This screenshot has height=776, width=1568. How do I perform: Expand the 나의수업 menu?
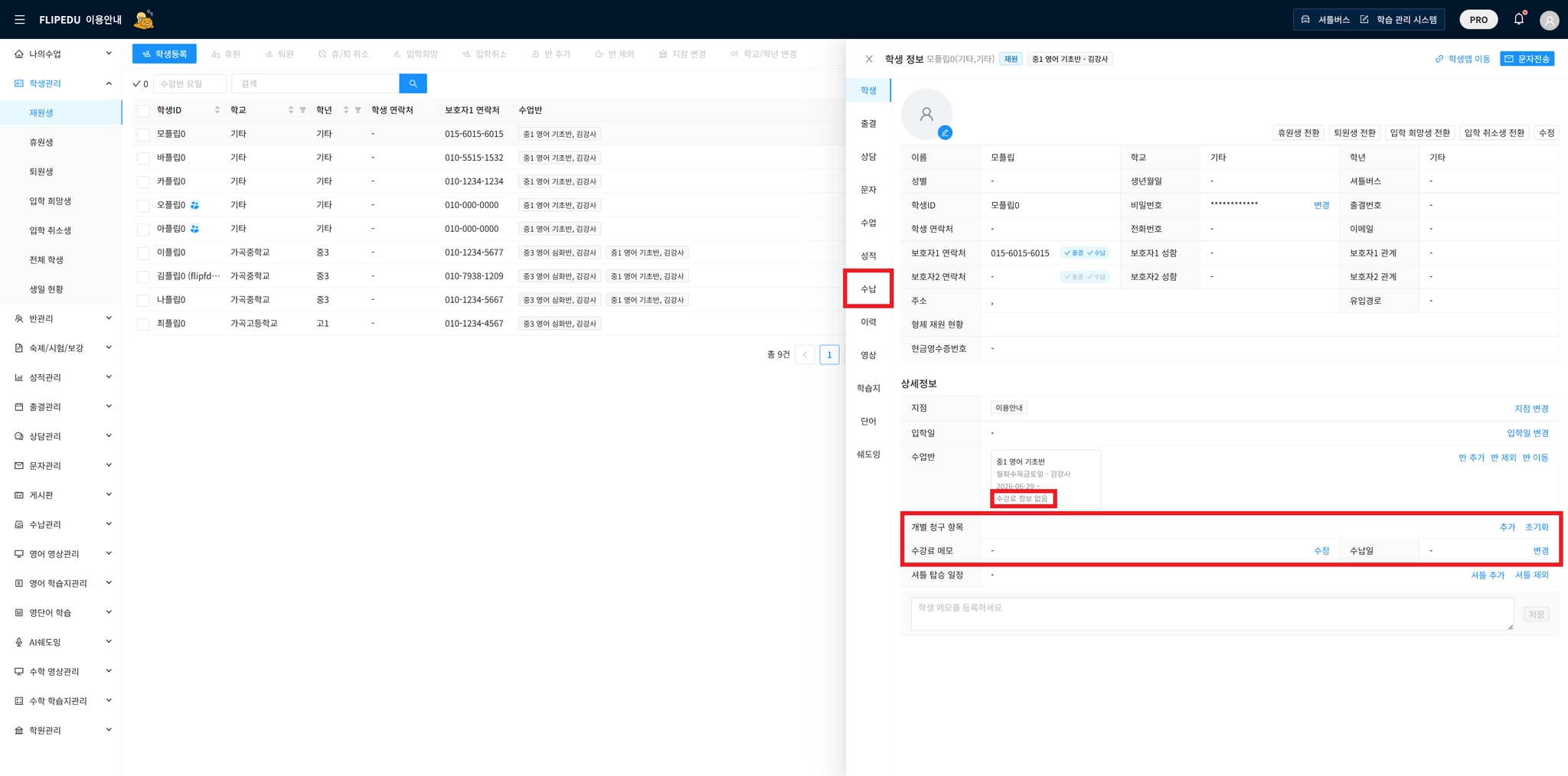pos(61,54)
